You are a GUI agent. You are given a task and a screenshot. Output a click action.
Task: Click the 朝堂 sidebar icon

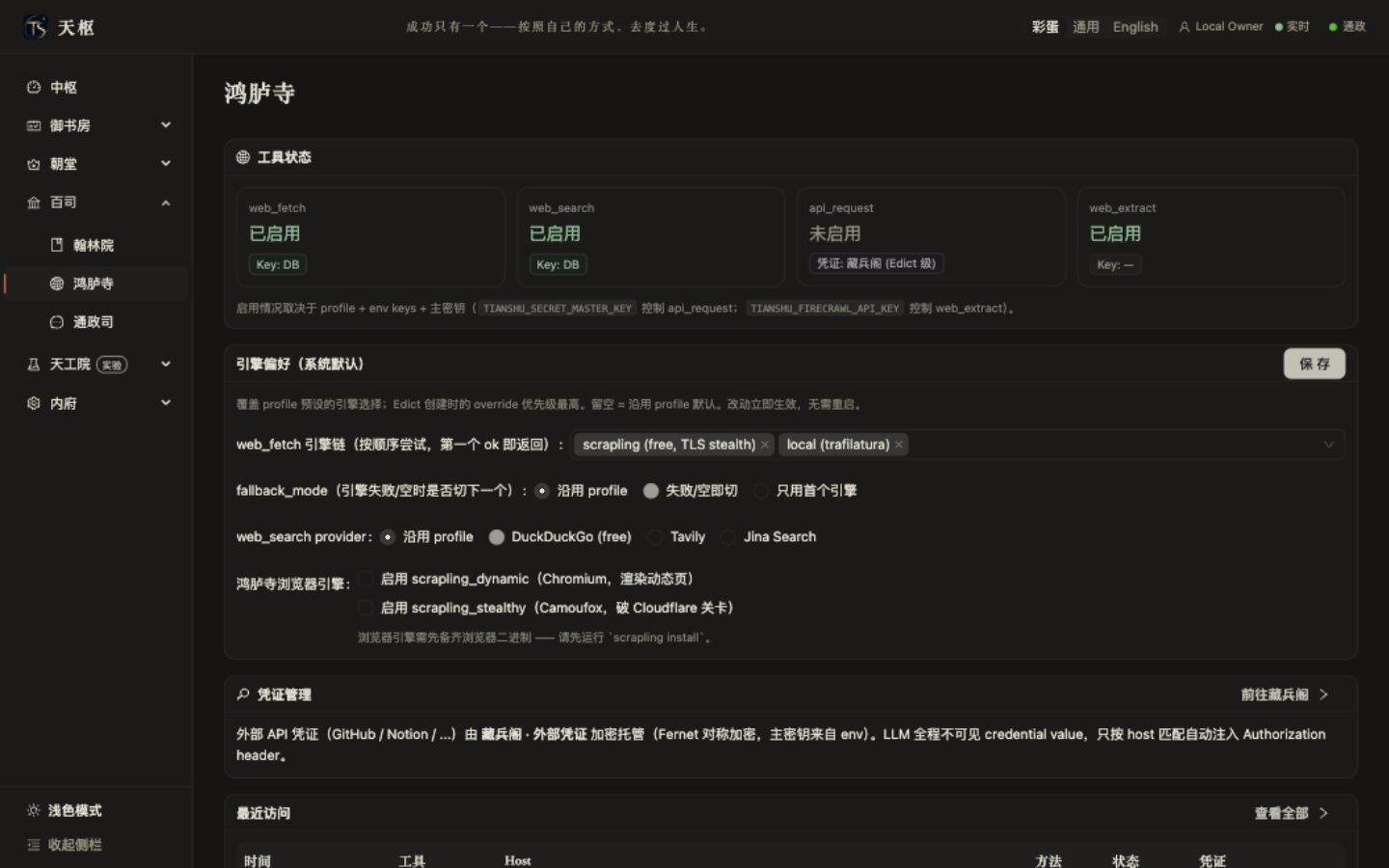click(x=34, y=164)
